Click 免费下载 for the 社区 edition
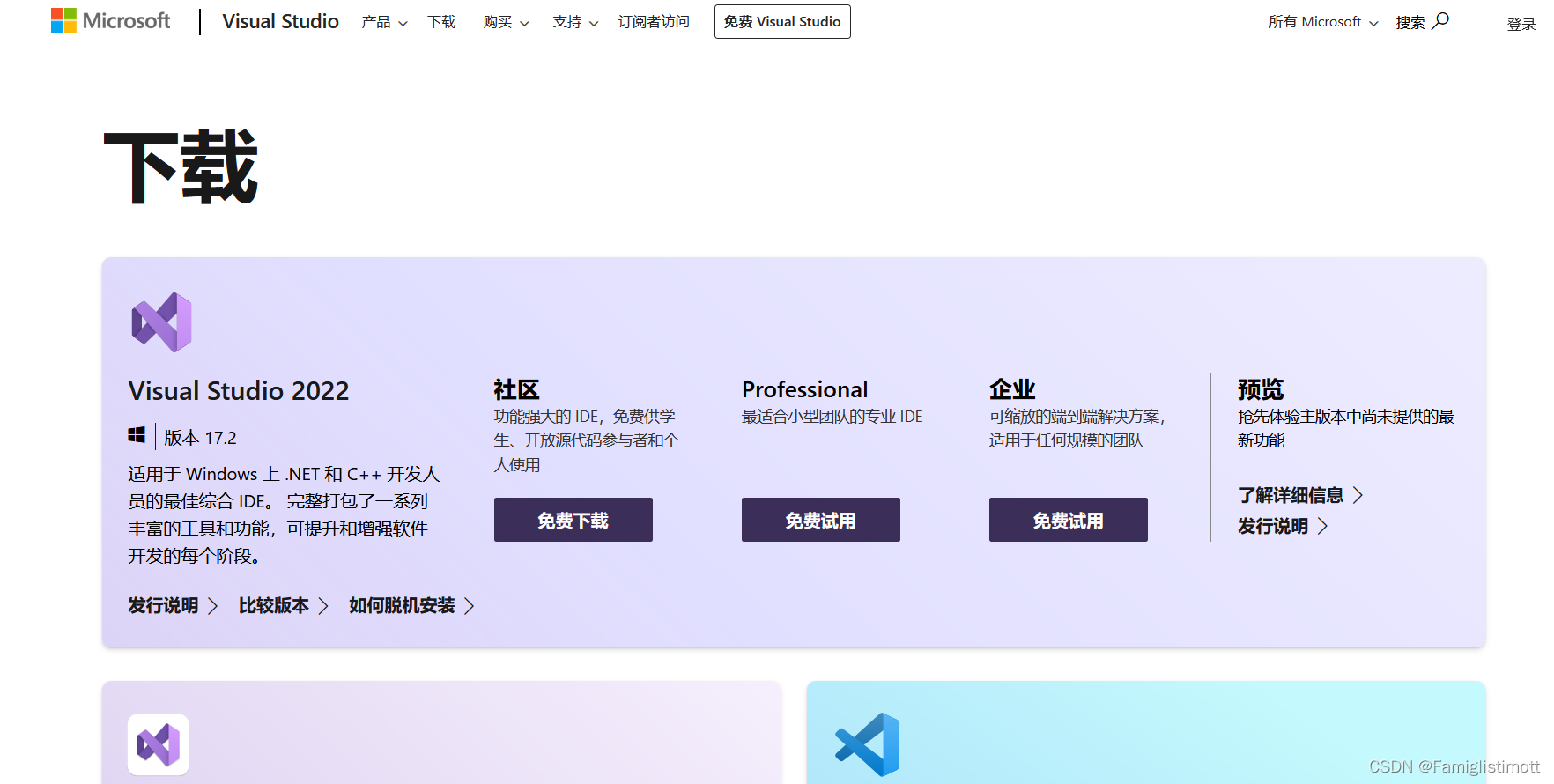Screen dimensions: 1554x784 (x=573, y=520)
